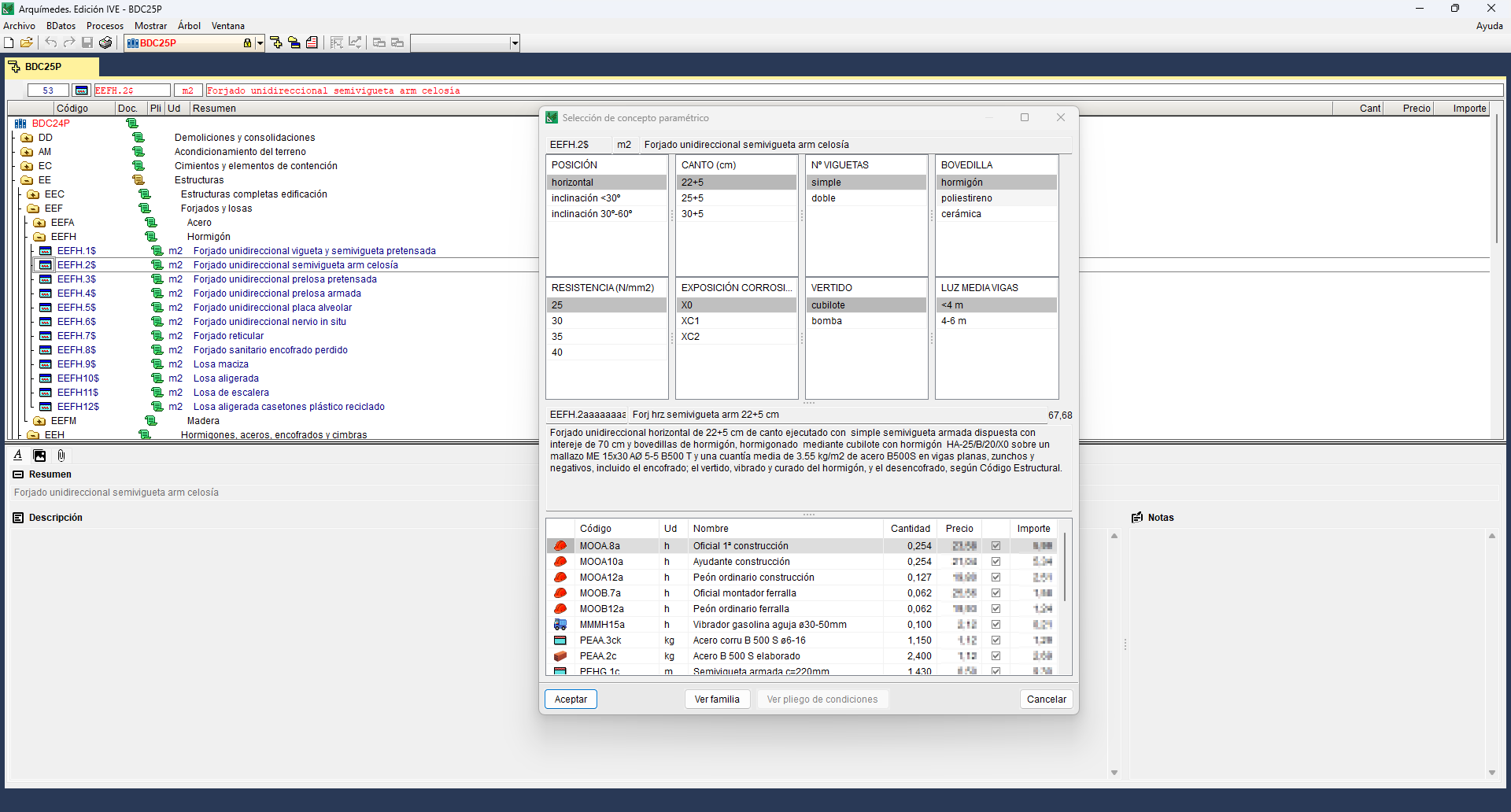Click the Ver familia button
Viewport: 1511px width, 812px height.
(716, 699)
